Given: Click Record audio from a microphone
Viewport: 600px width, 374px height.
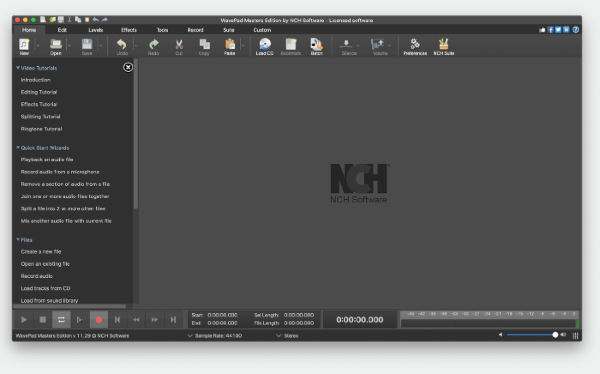Looking at the screenshot, I should (x=60, y=172).
